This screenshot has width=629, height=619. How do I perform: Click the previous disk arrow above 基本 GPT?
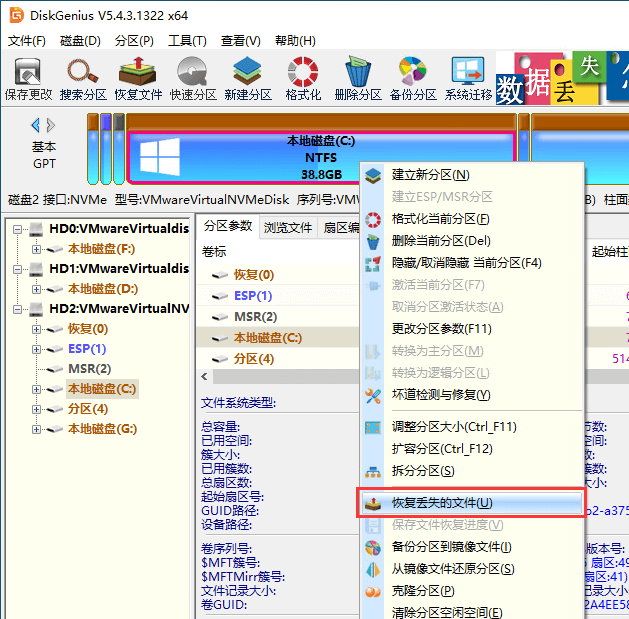point(36,125)
